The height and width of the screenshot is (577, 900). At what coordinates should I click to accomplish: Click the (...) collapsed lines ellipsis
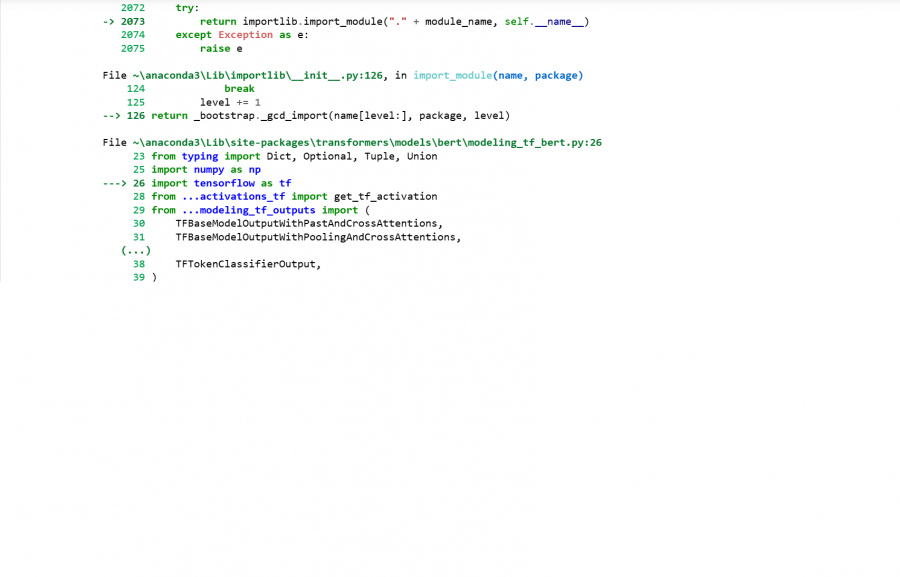tap(136, 251)
